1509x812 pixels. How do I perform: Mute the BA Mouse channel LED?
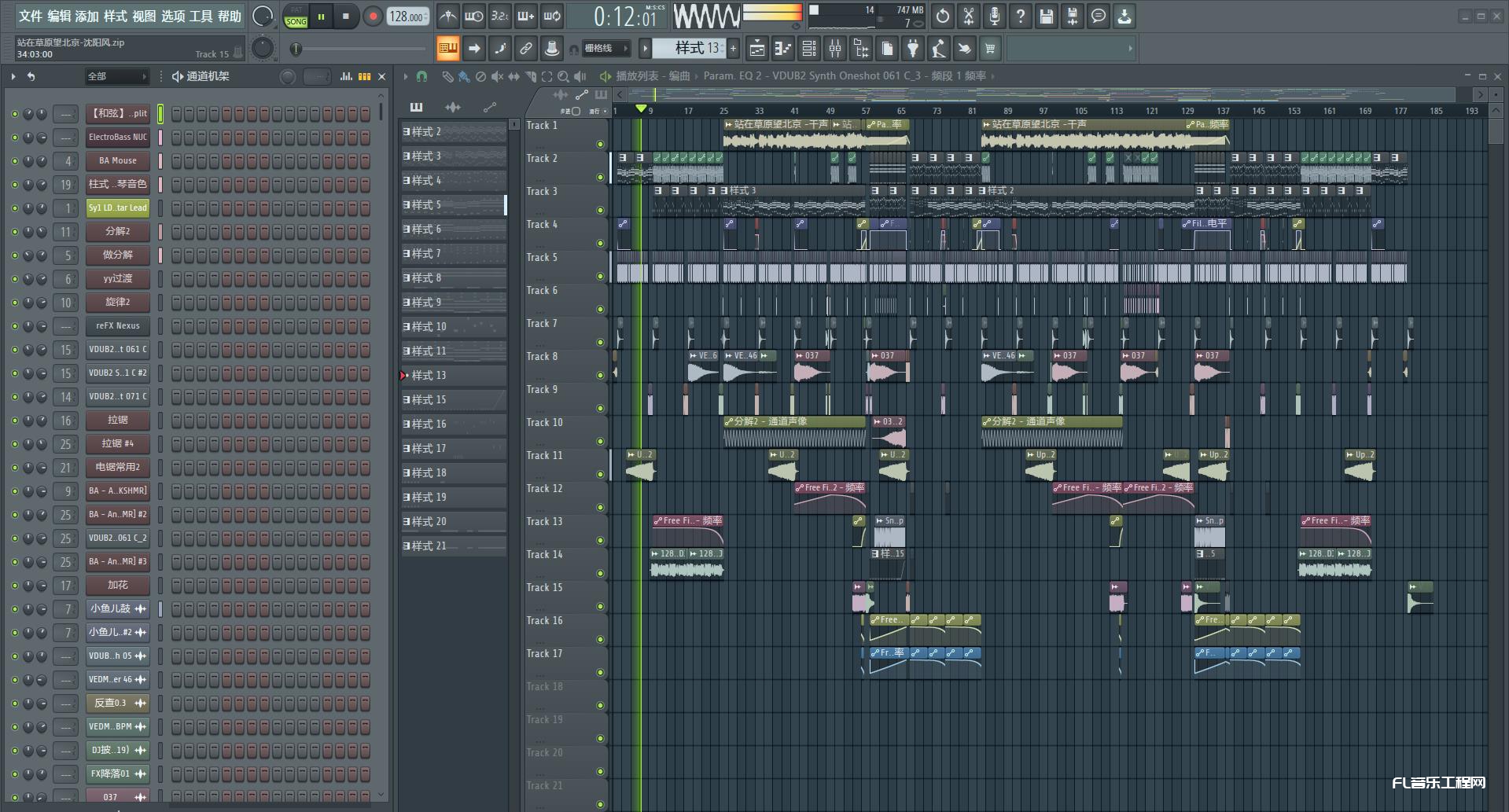click(x=14, y=161)
